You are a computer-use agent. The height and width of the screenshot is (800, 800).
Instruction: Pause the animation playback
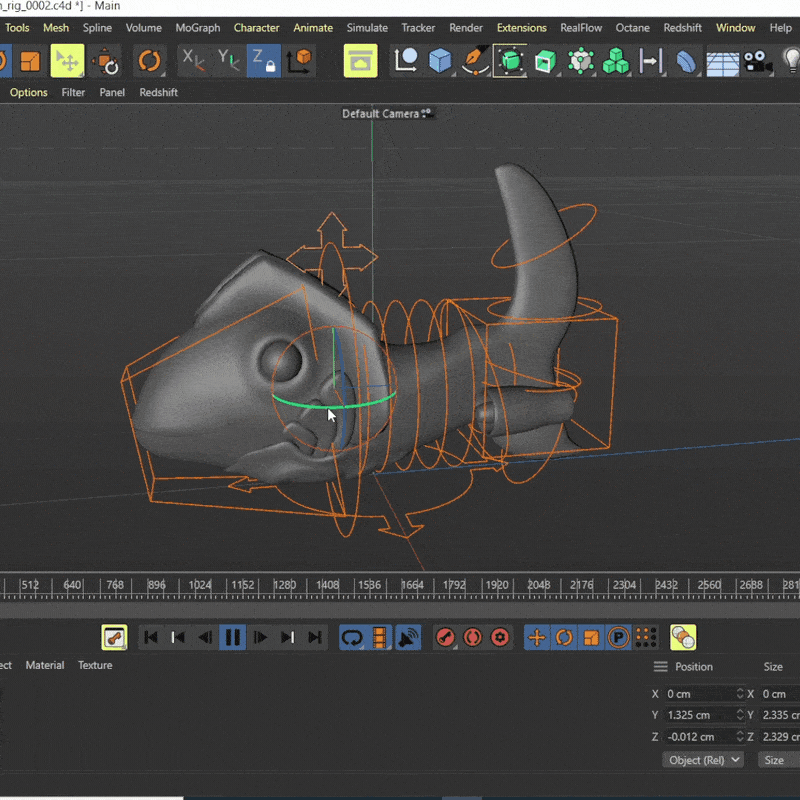[232, 637]
